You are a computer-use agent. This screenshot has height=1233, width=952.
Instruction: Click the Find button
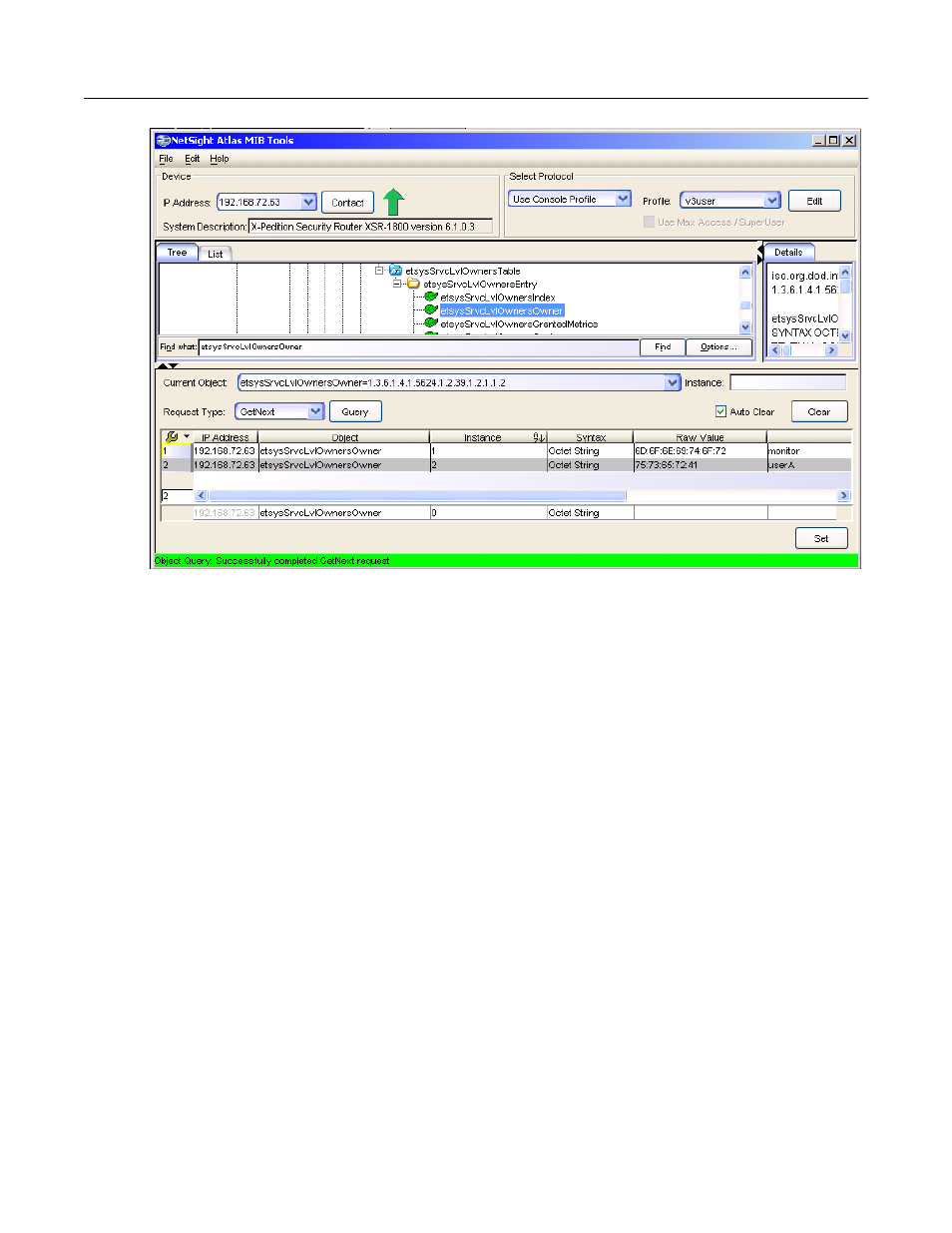(663, 346)
